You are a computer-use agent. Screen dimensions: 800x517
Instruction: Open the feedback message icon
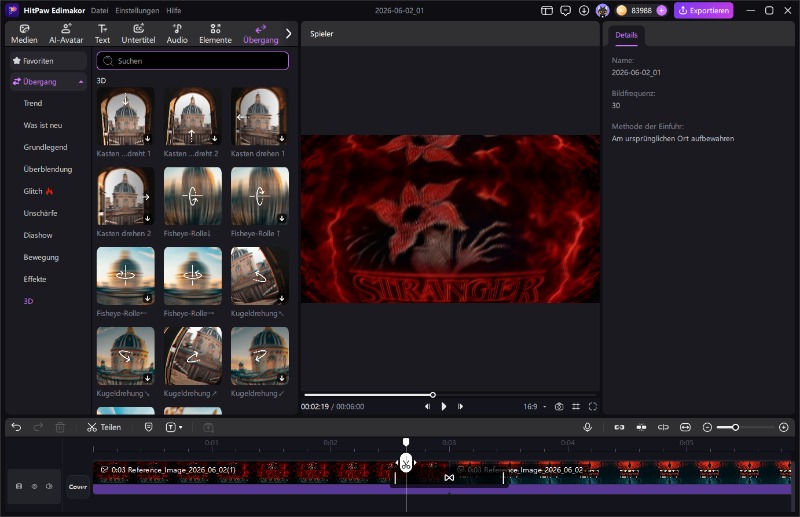[565, 10]
